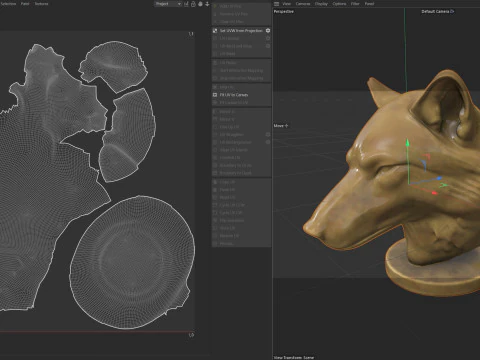Open the gear icon beside UV Rectangularize
The height and width of the screenshot is (360, 480).
click(x=268, y=142)
